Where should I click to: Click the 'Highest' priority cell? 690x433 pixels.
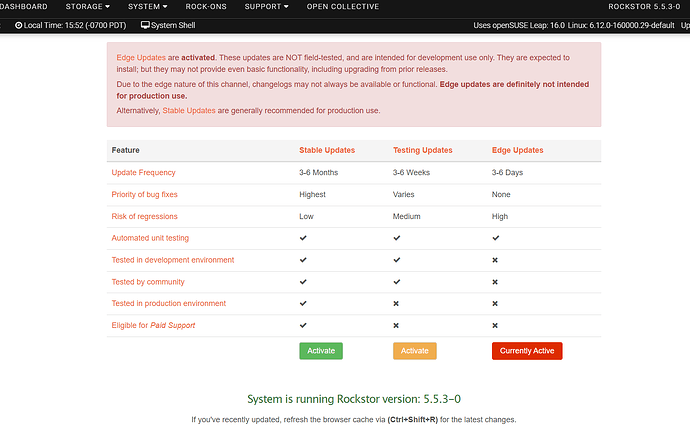[312, 194]
